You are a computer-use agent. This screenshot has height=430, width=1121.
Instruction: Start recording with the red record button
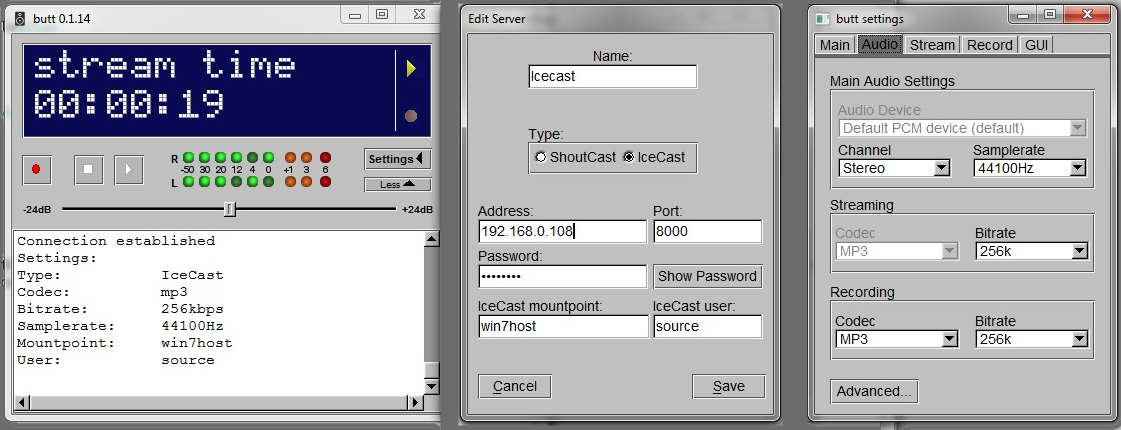click(36, 170)
